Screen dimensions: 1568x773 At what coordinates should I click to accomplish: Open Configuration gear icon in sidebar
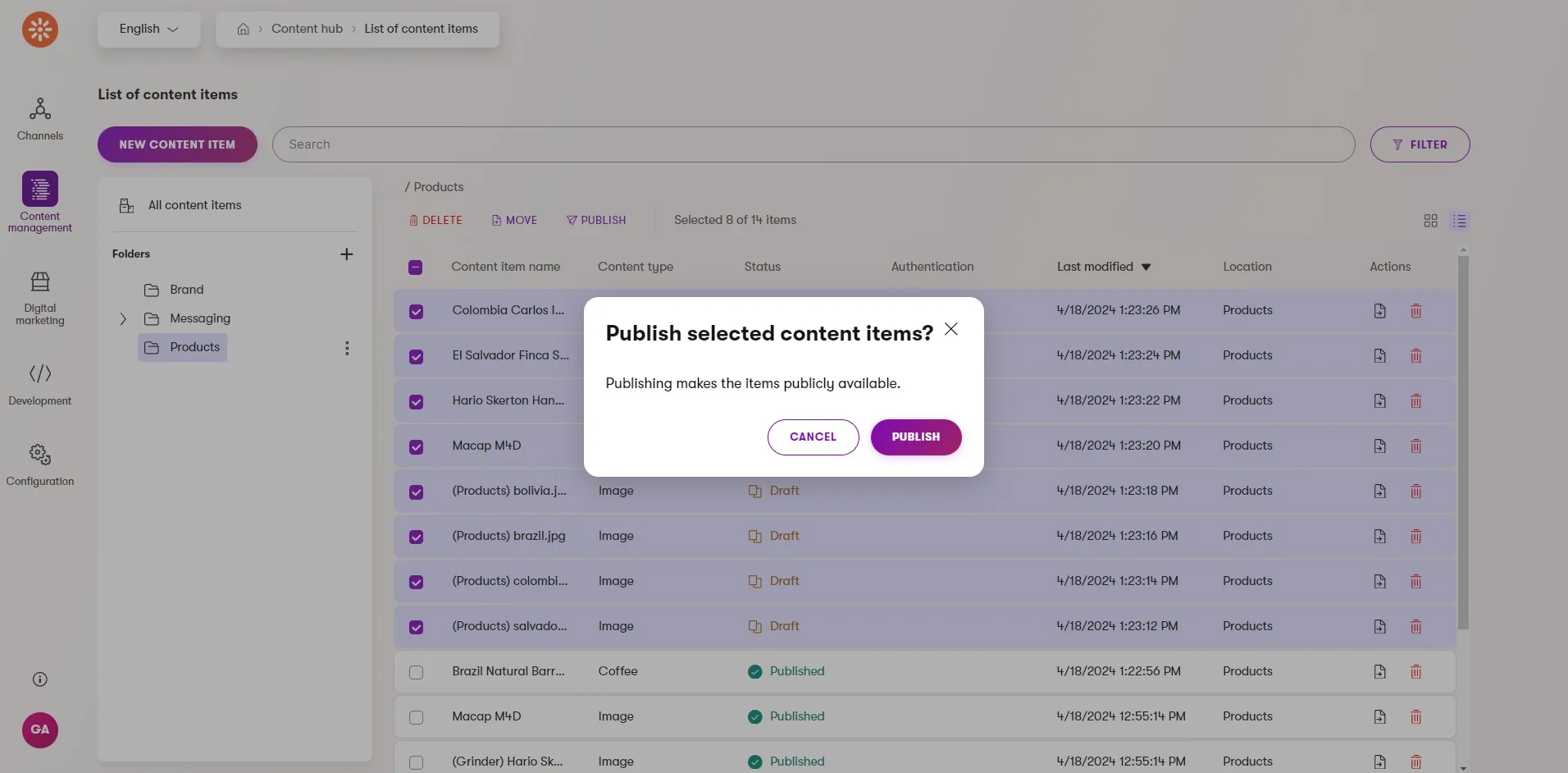(39, 454)
